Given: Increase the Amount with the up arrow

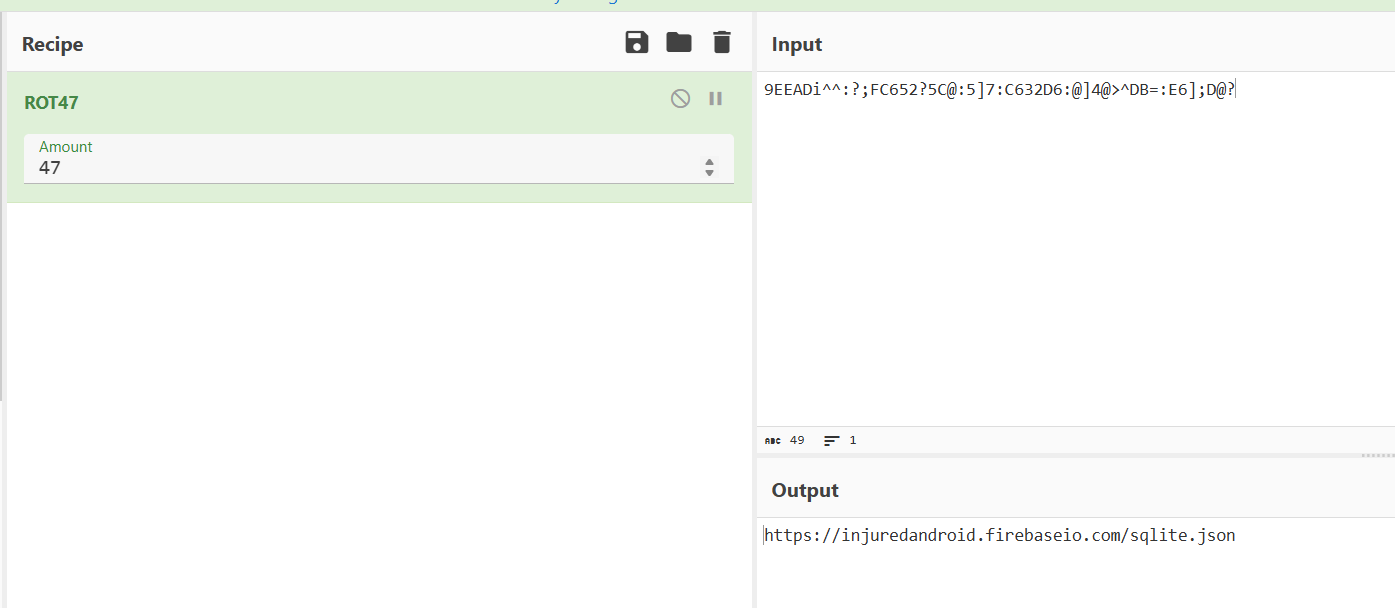Looking at the screenshot, I should point(709,162).
